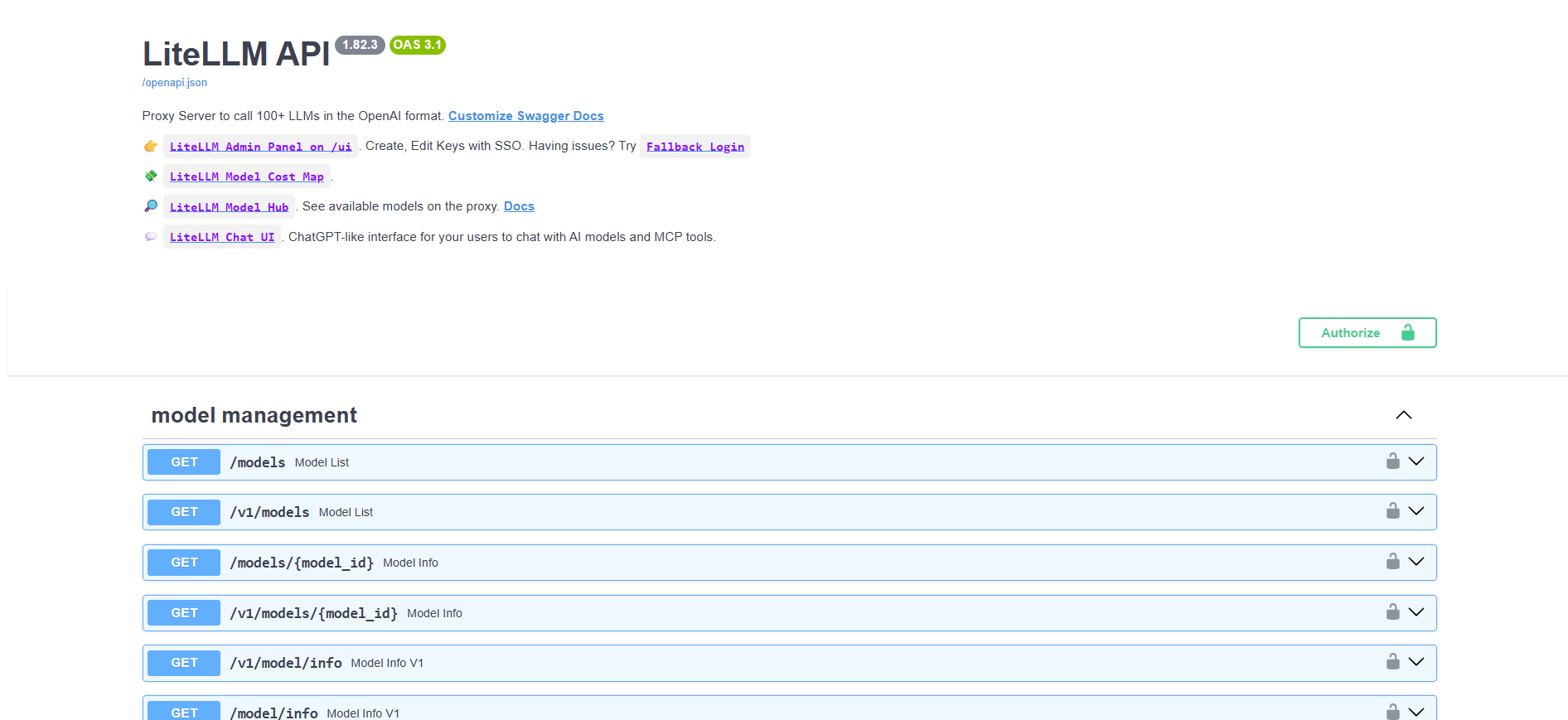Open the /openapi.json link
1568x720 pixels.
(175, 83)
